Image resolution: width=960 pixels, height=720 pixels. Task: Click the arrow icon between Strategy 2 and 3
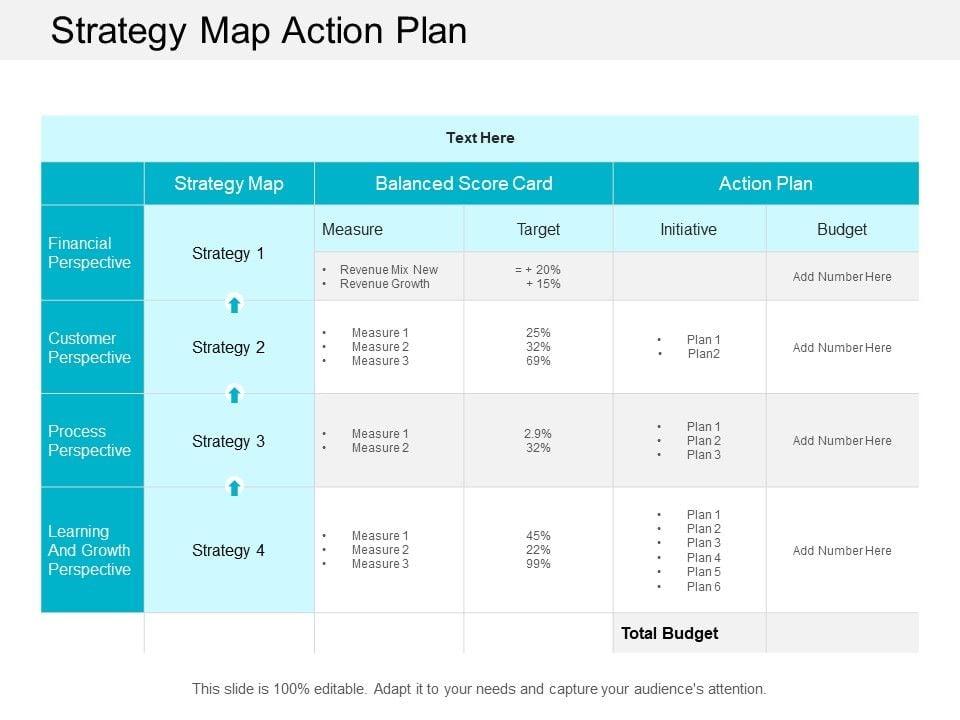click(234, 395)
